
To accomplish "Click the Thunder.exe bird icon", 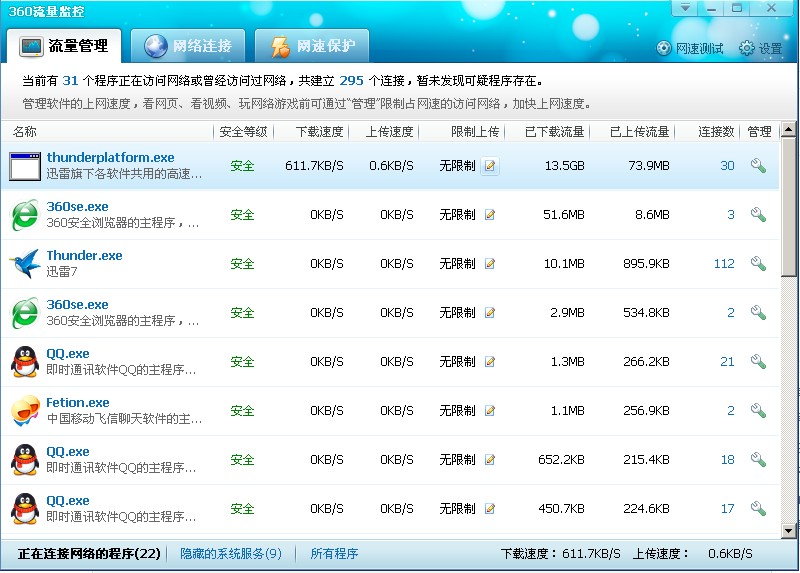I will point(24,263).
